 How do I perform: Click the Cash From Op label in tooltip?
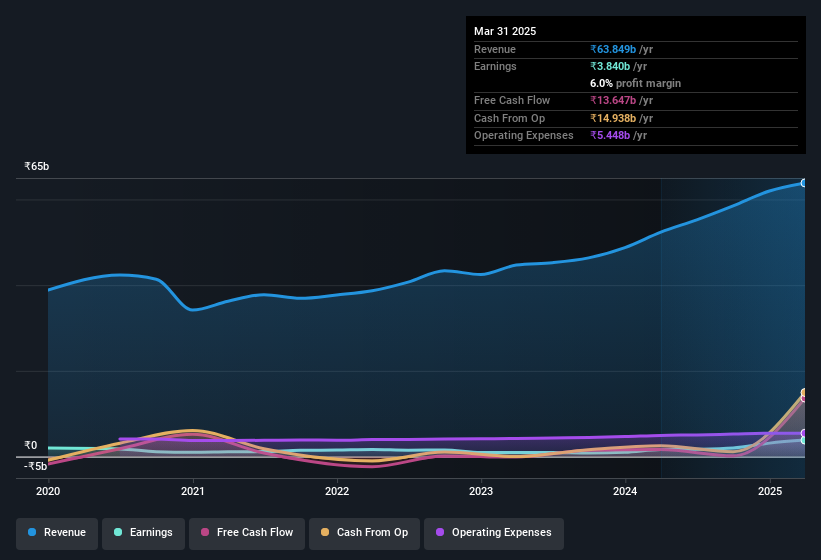pos(509,118)
